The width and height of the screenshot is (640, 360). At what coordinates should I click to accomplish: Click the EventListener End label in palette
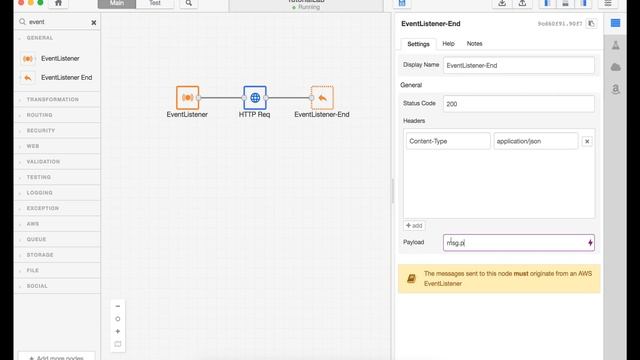(x=67, y=78)
